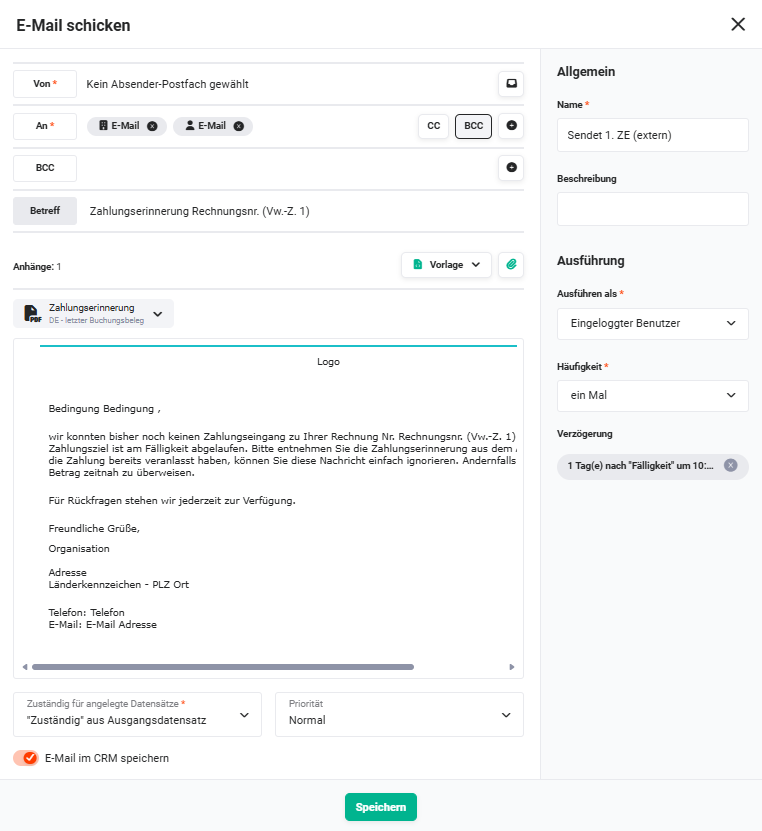Click 'Telefon: Telefon' line

pos(86,612)
